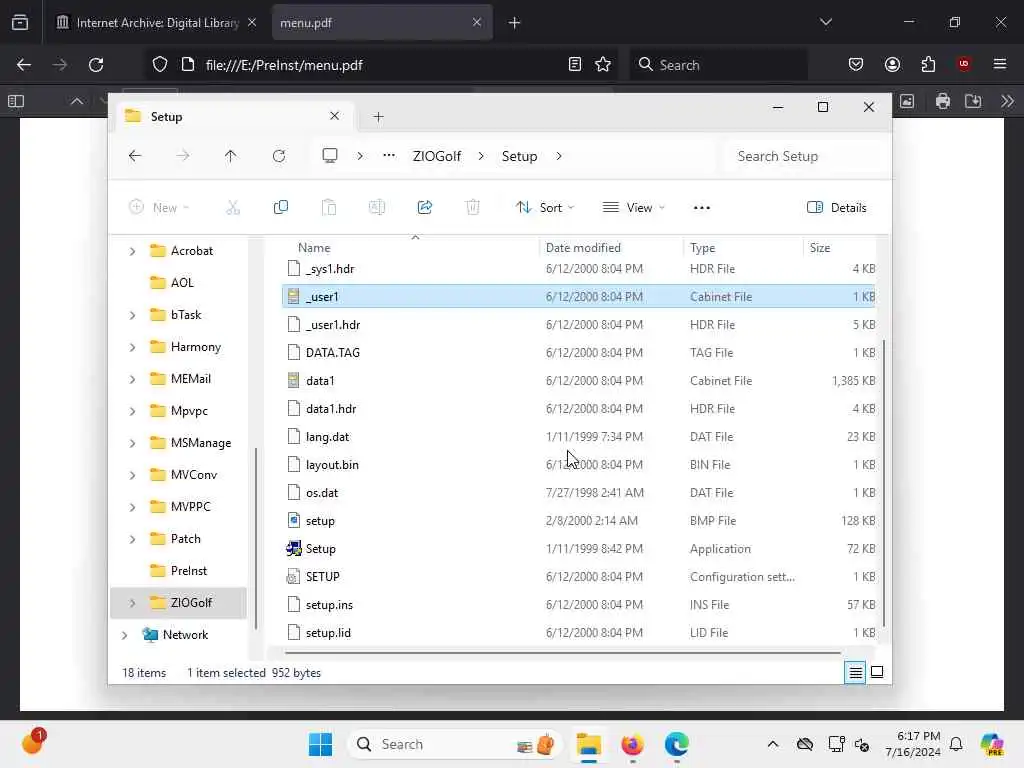The width and height of the screenshot is (1024, 768).
Task: Open Windows Start menu
Action: [320, 744]
